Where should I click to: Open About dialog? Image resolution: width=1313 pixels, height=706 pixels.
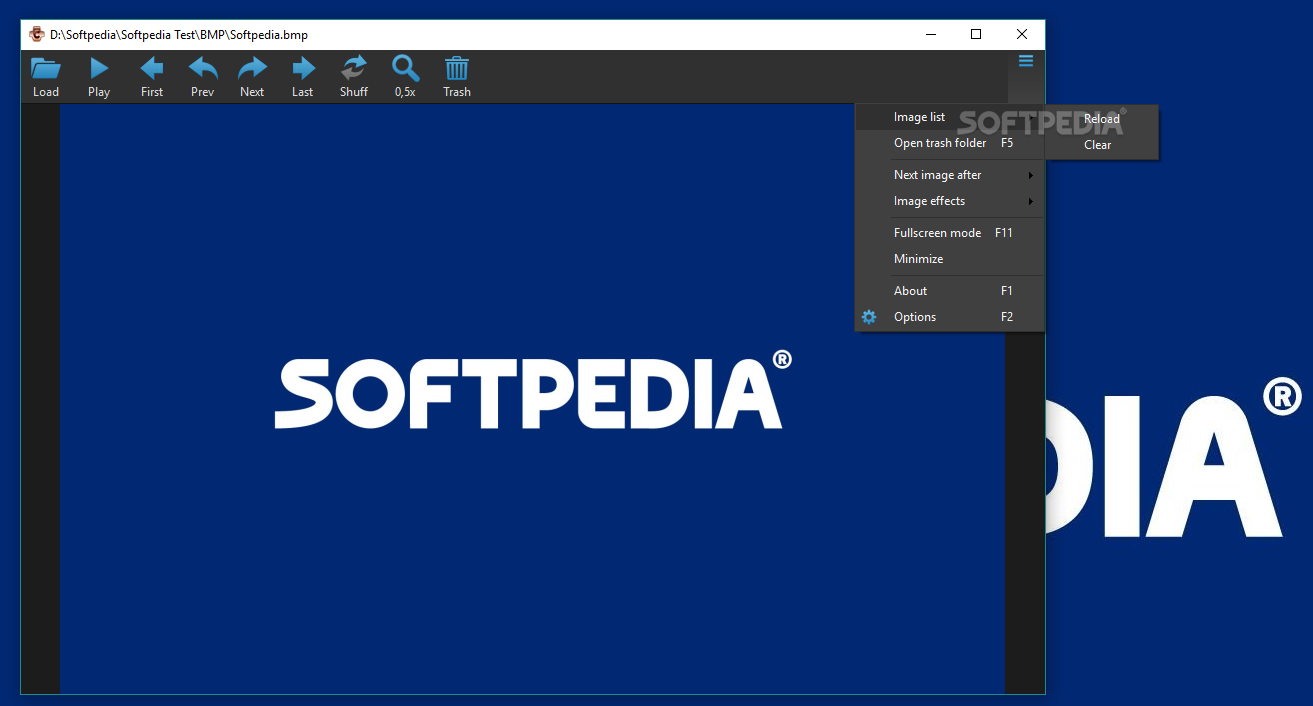click(x=950, y=291)
